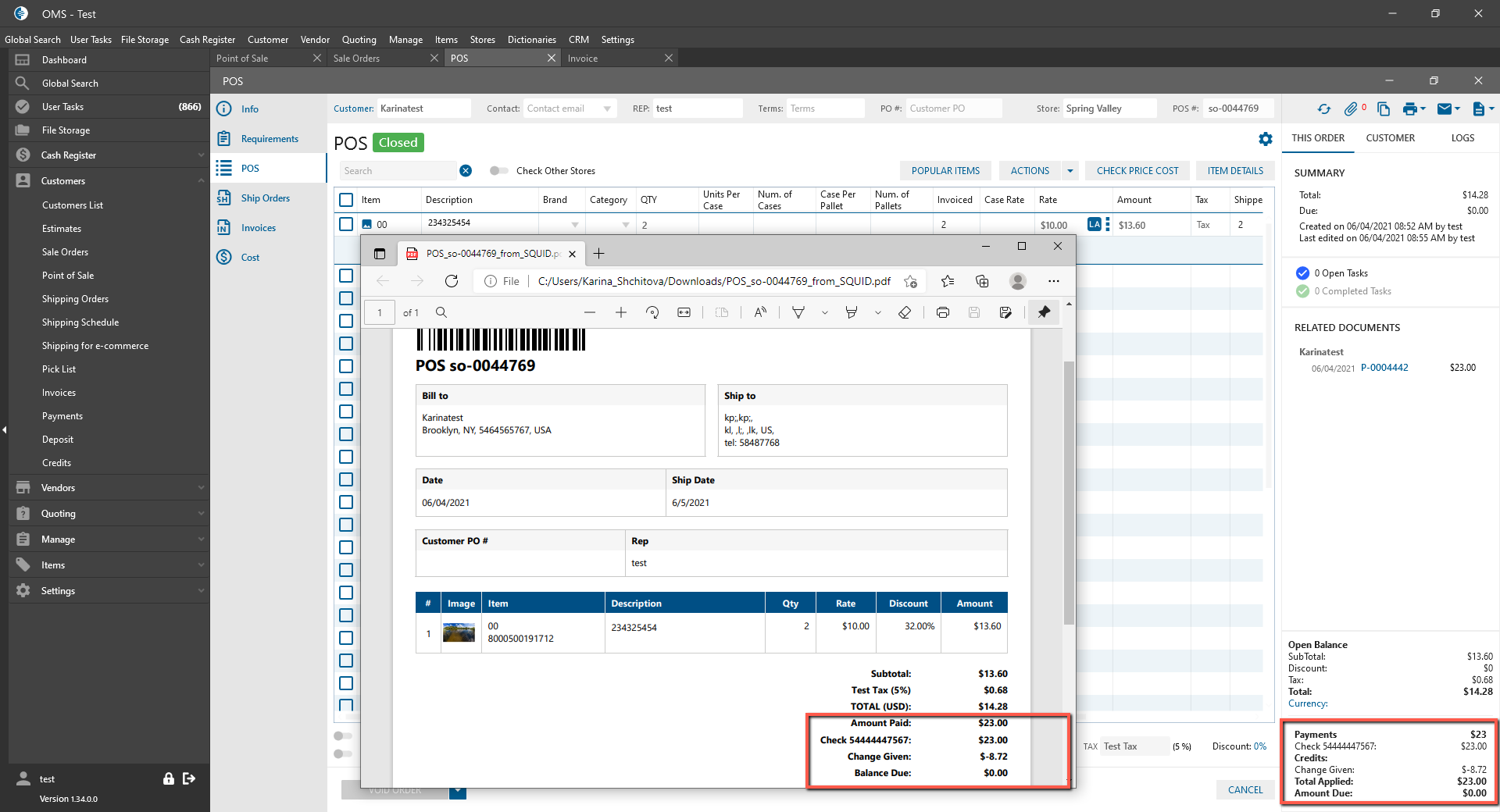Image resolution: width=1500 pixels, height=812 pixels.
Task: Click the POPULAR ITEMS button
Action: 945,171
